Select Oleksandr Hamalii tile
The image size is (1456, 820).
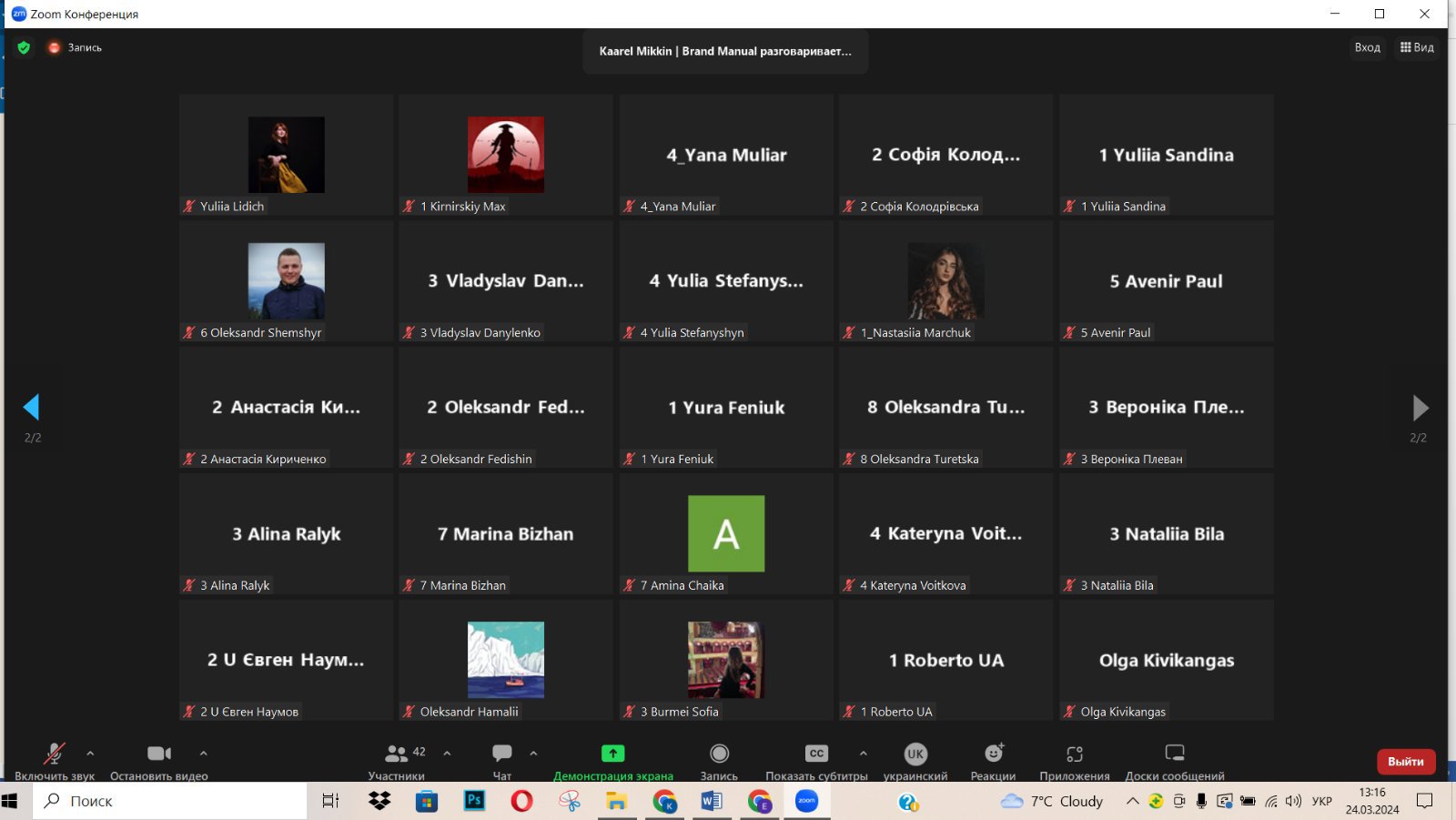(506, 660)
